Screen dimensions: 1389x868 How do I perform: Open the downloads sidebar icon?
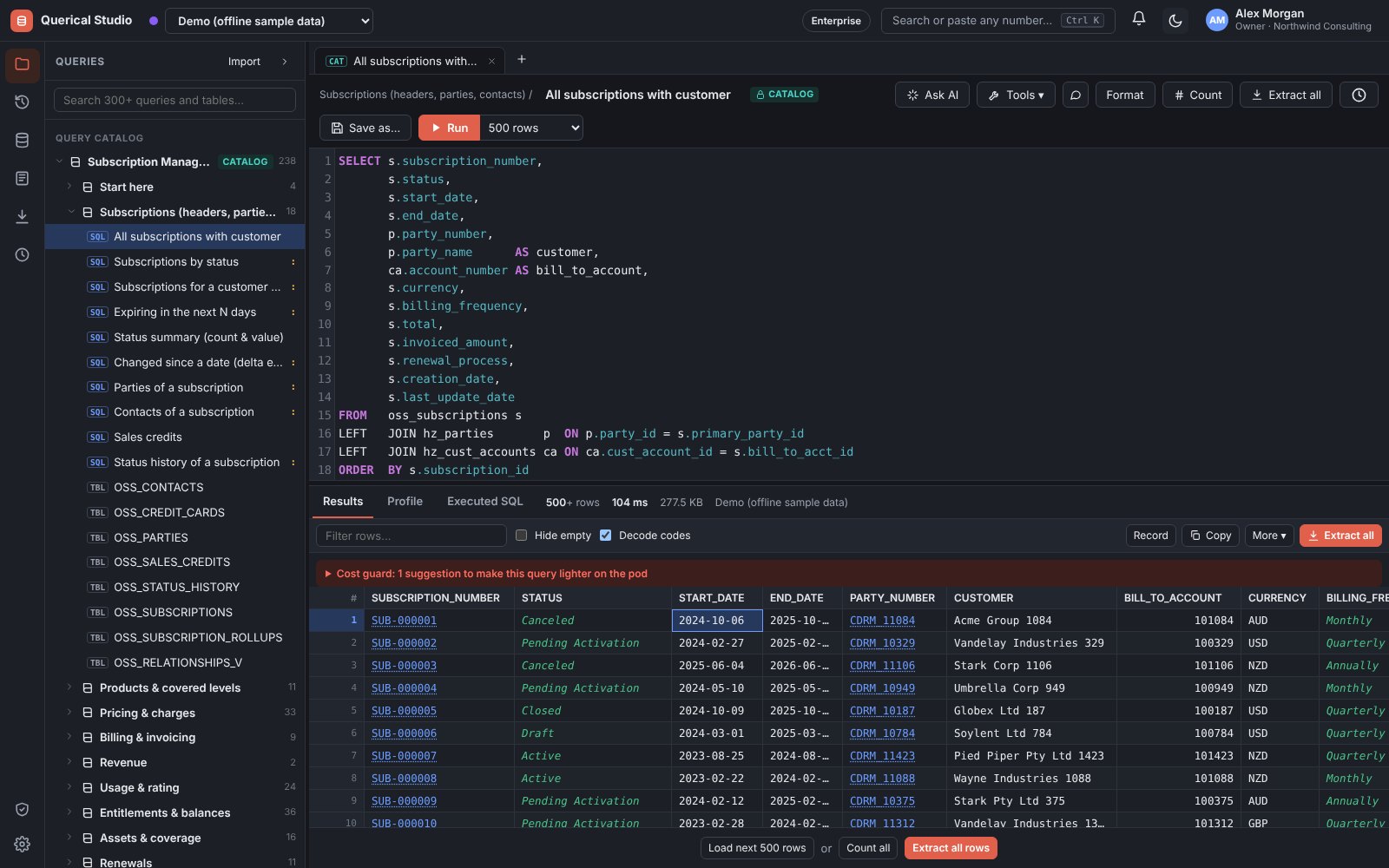pyautogui.click(x=23, y=217)
